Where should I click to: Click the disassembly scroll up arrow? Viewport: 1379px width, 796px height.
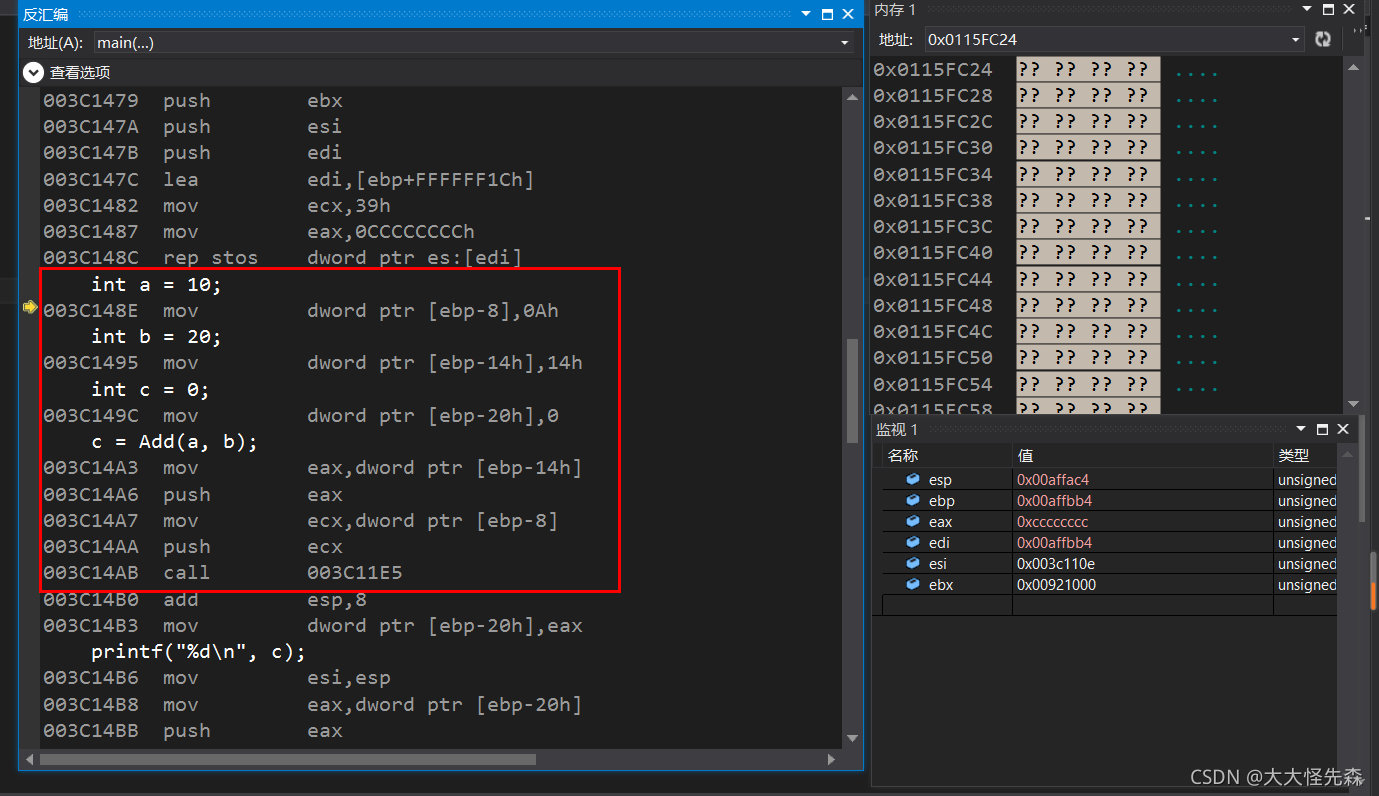tap(852, 98)
